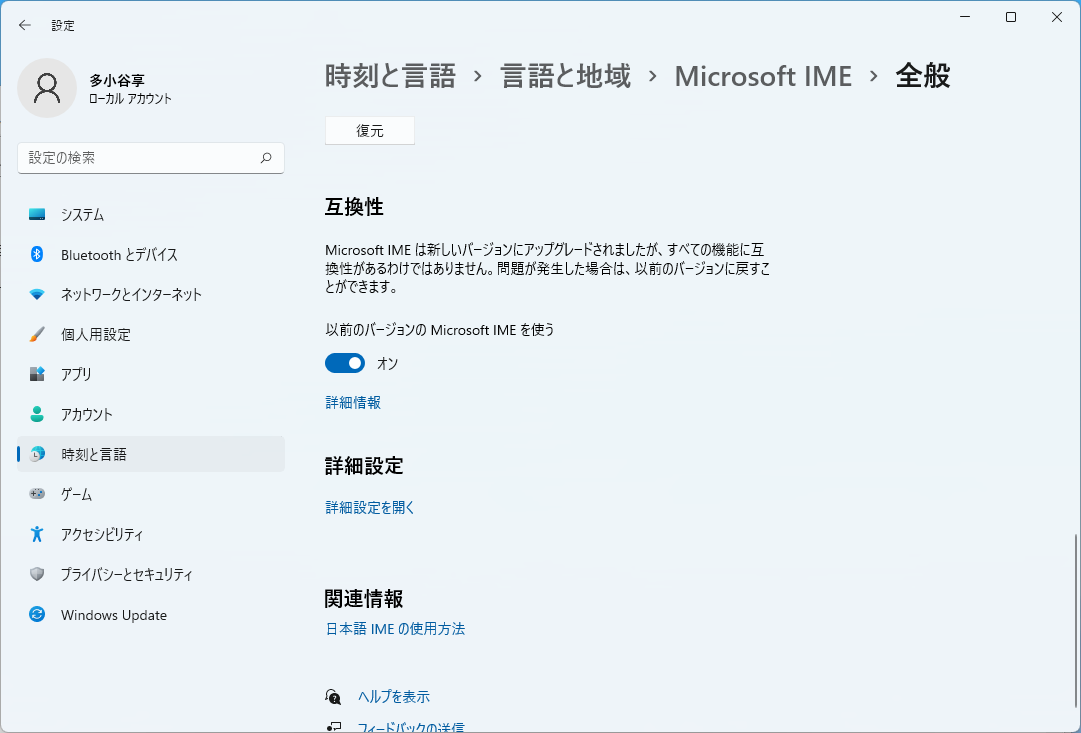
Task: Open アクセシビリティ category
Action: (x=151, y=534)
